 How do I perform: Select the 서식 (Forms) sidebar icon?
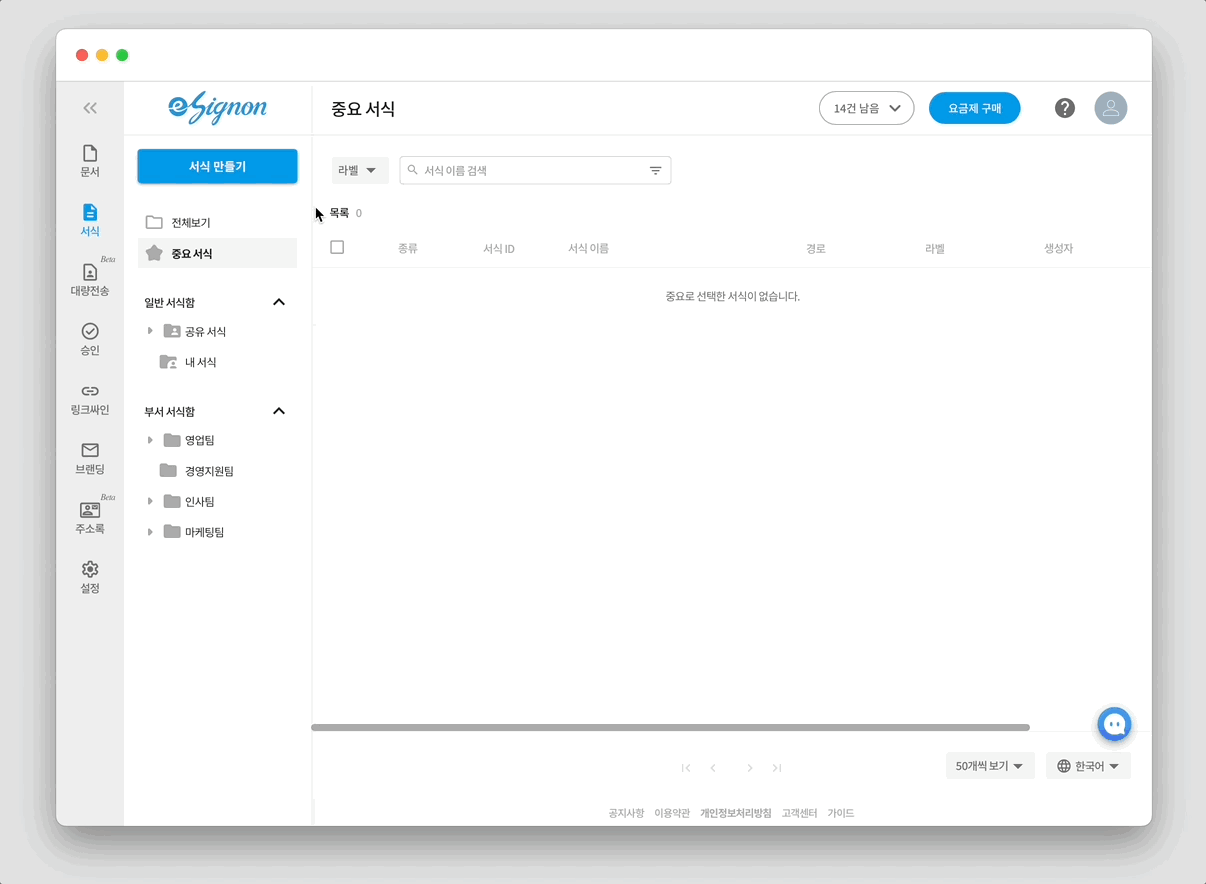pos(90,221)
